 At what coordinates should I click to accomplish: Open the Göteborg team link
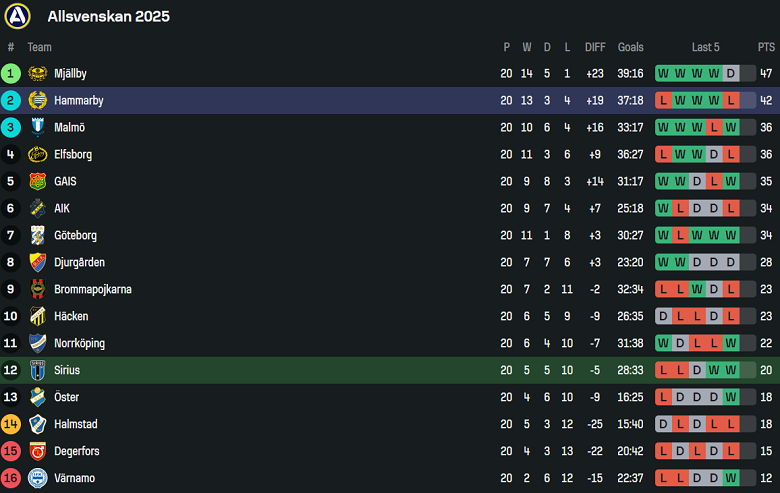[x=75, y=235]
